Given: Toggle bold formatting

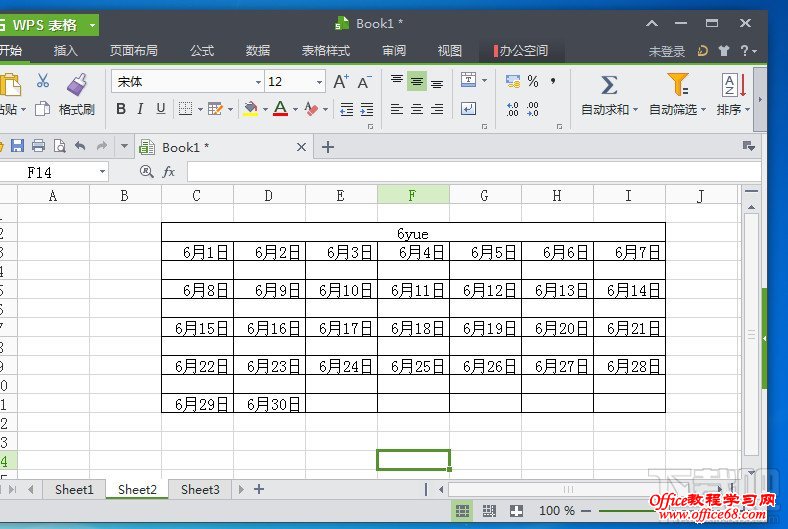Looking at the screenshot, I should (x=121, y=109).
